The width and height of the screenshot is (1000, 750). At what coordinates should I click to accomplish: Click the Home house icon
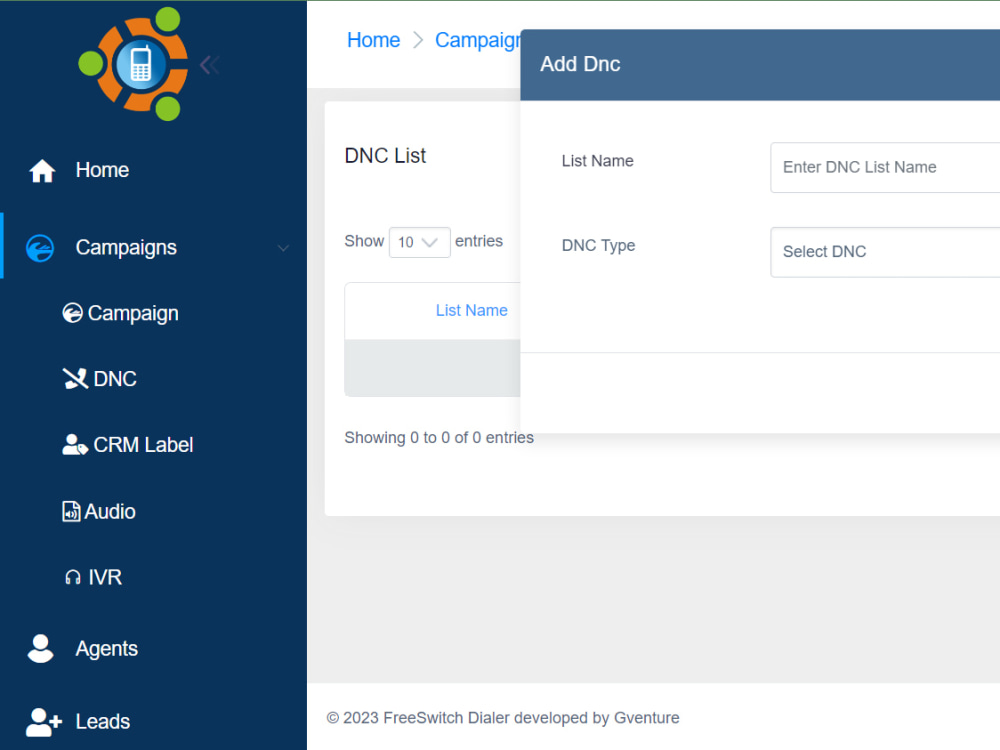(x=42, y=171)
